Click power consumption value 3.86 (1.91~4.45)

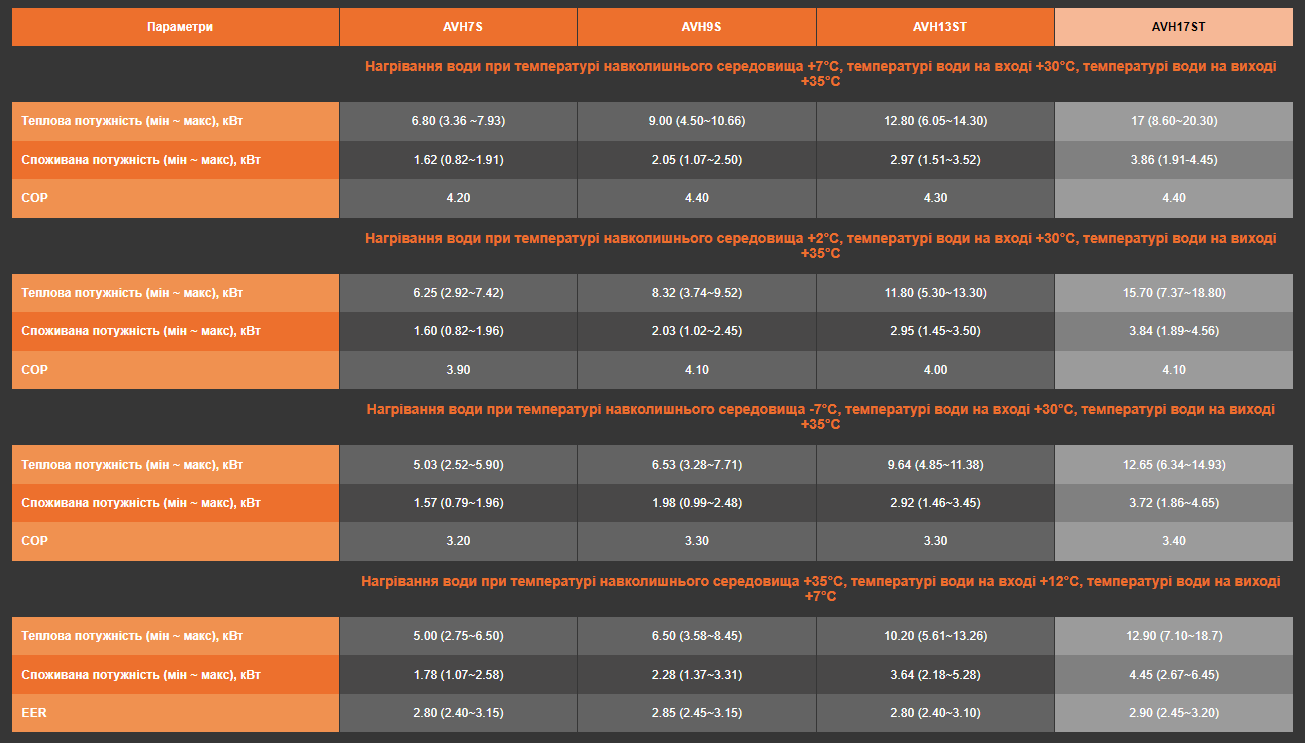[1173, 159]
